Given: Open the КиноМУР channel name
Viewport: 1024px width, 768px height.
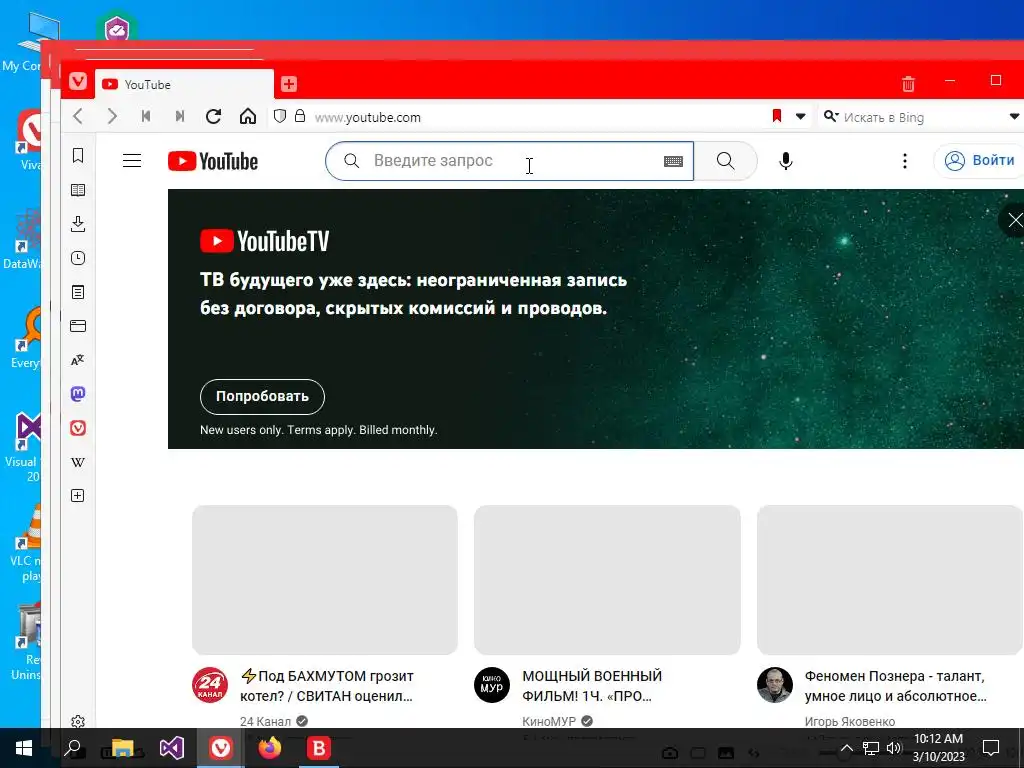Looking at the screenshot, I should point(549,721).
